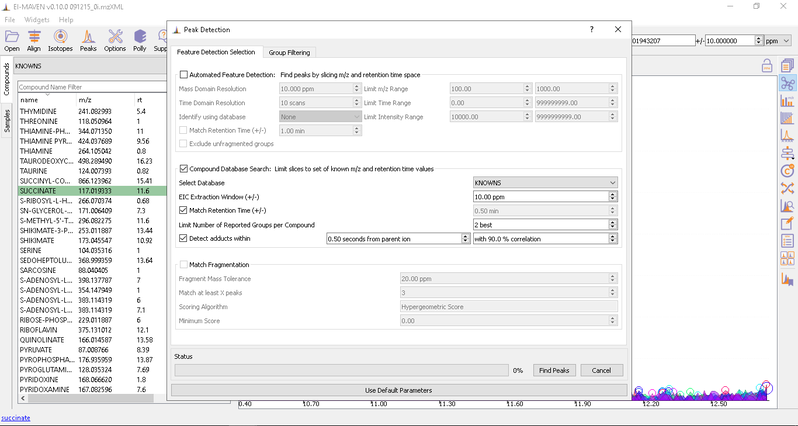The height and width of the screenshot is (426, 798).
Task: Click the bookmark chart sidebar icon
Action: click(x=787, y=279)
